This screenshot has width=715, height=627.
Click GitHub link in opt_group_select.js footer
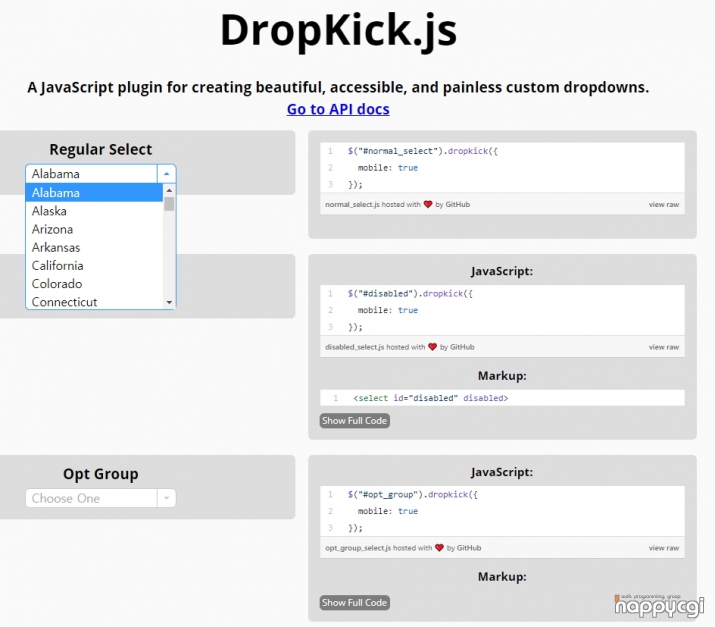[469, 548]
